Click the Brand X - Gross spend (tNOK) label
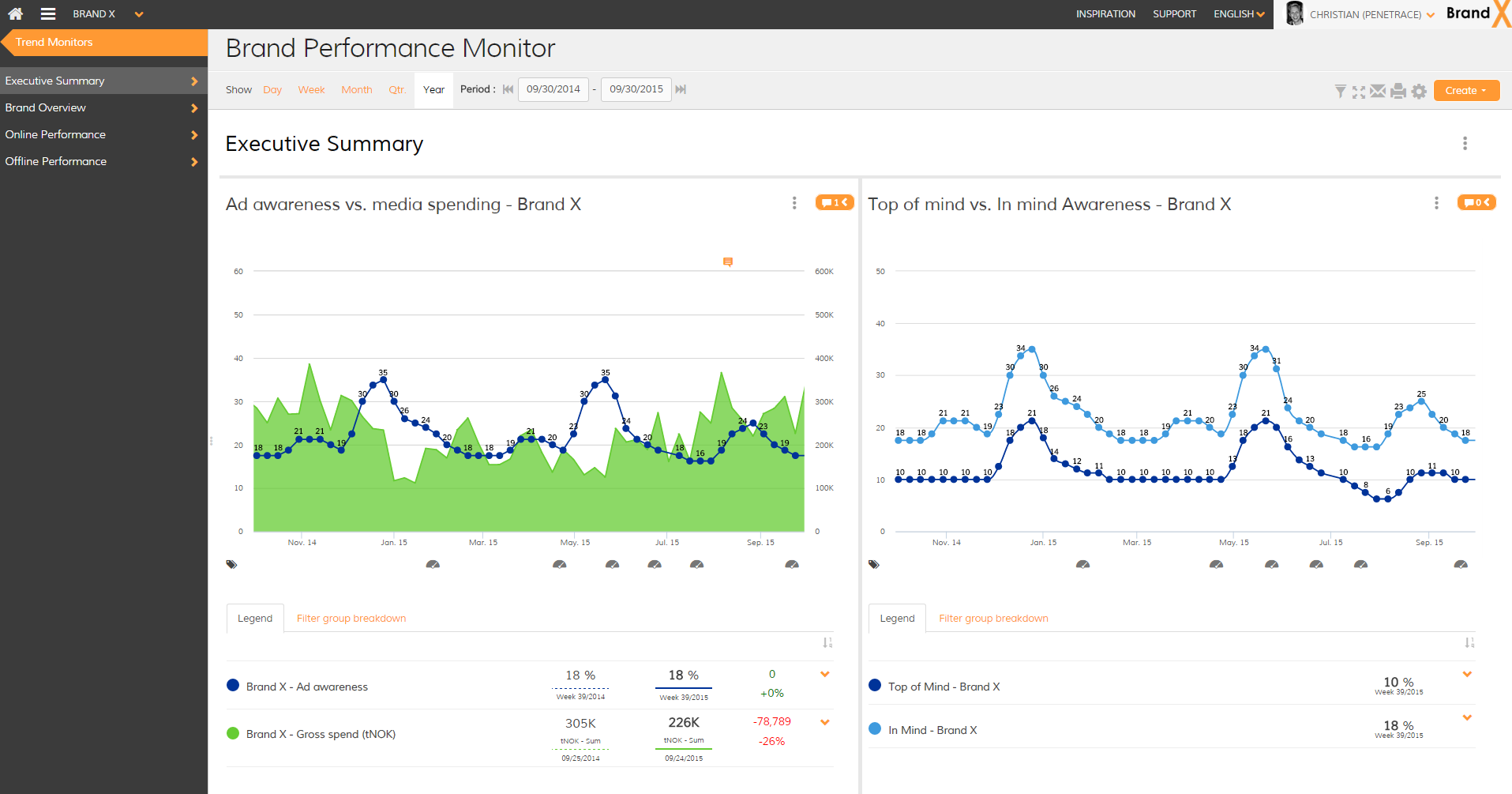The width and height of the screenshot is (1512, 794). tap(321, 734)
